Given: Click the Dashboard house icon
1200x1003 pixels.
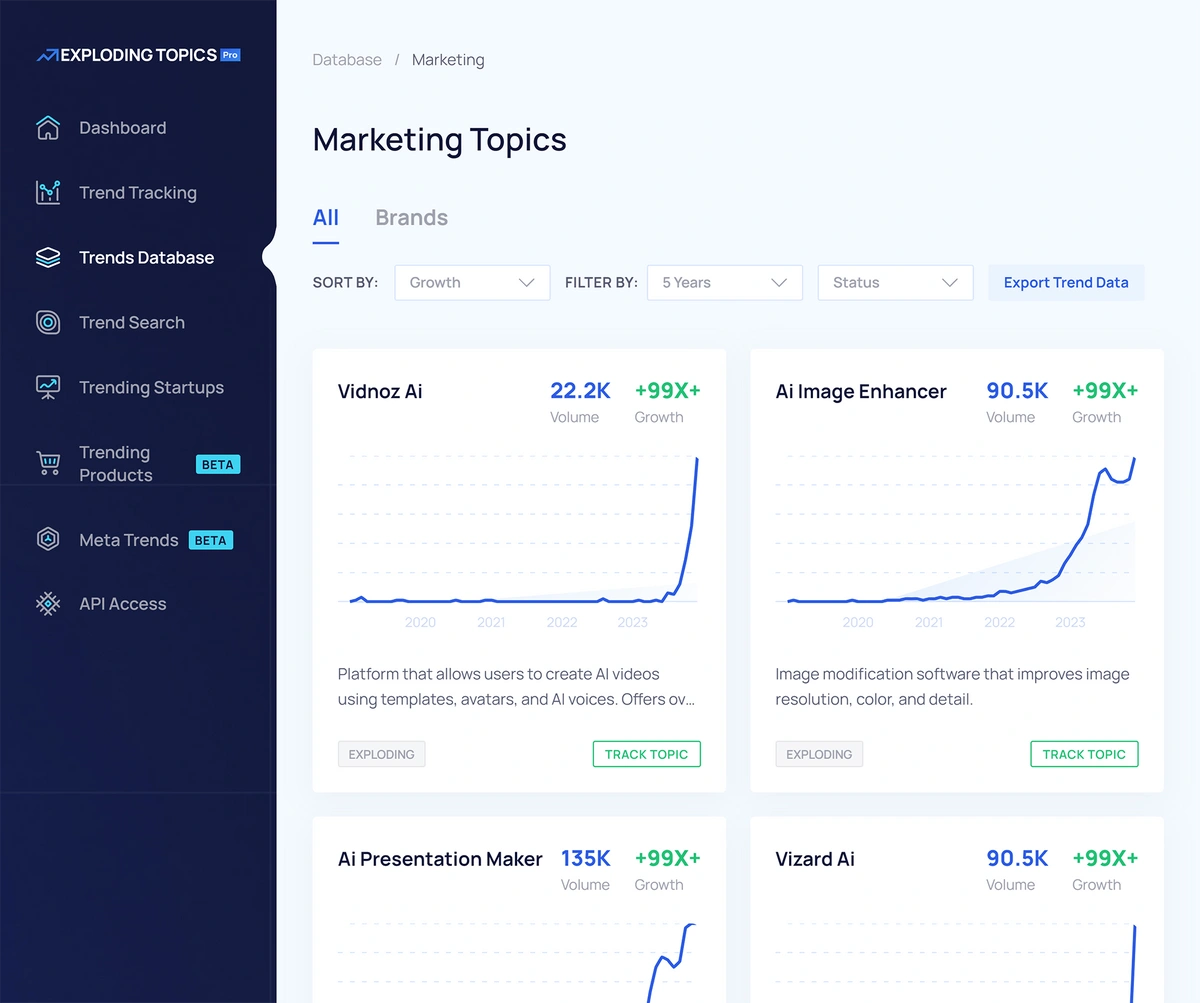Looking at the screenshot, I should pyautogui.click(x=48, y=128).
